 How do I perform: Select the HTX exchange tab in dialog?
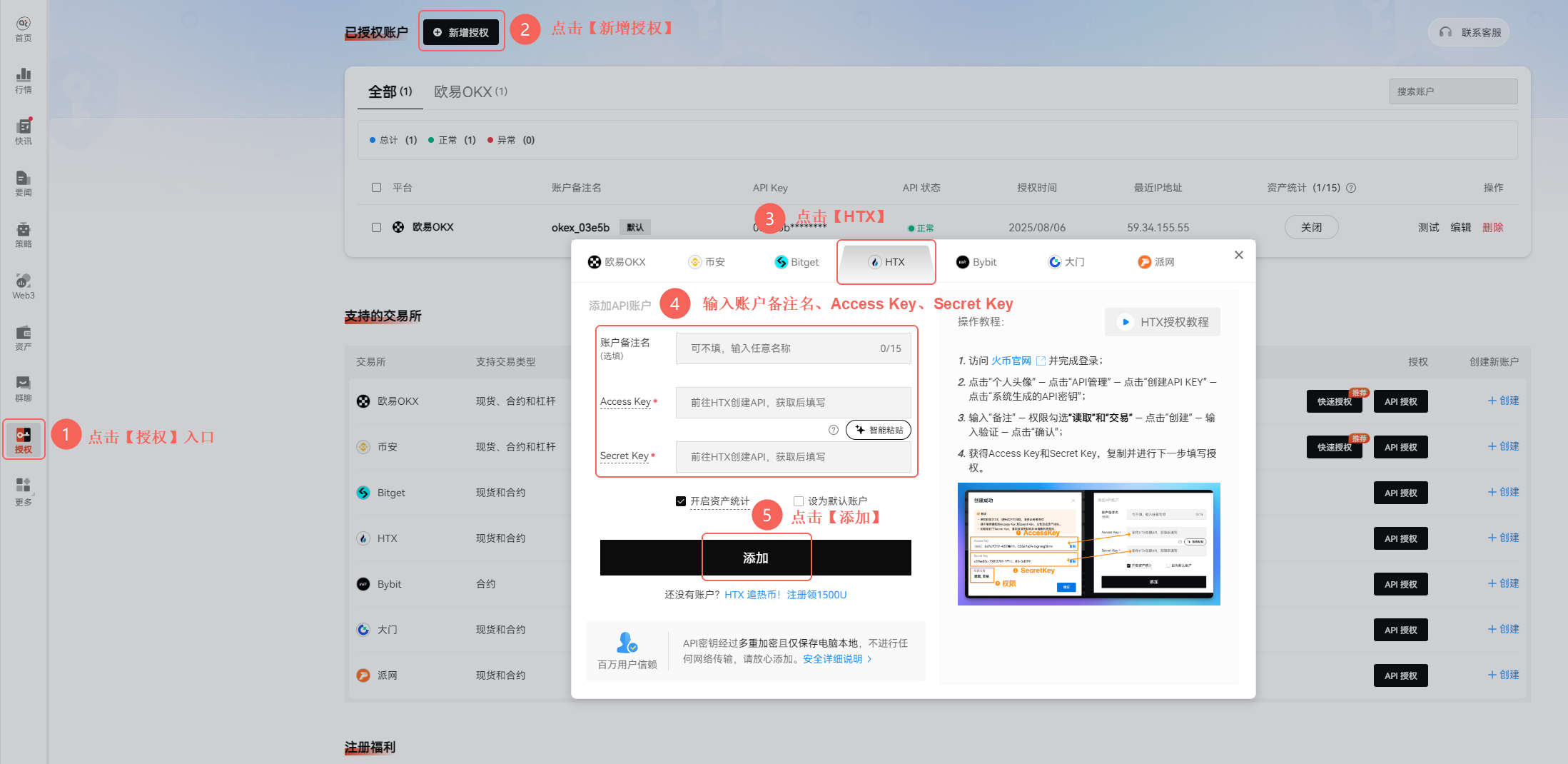pos(886,262)
